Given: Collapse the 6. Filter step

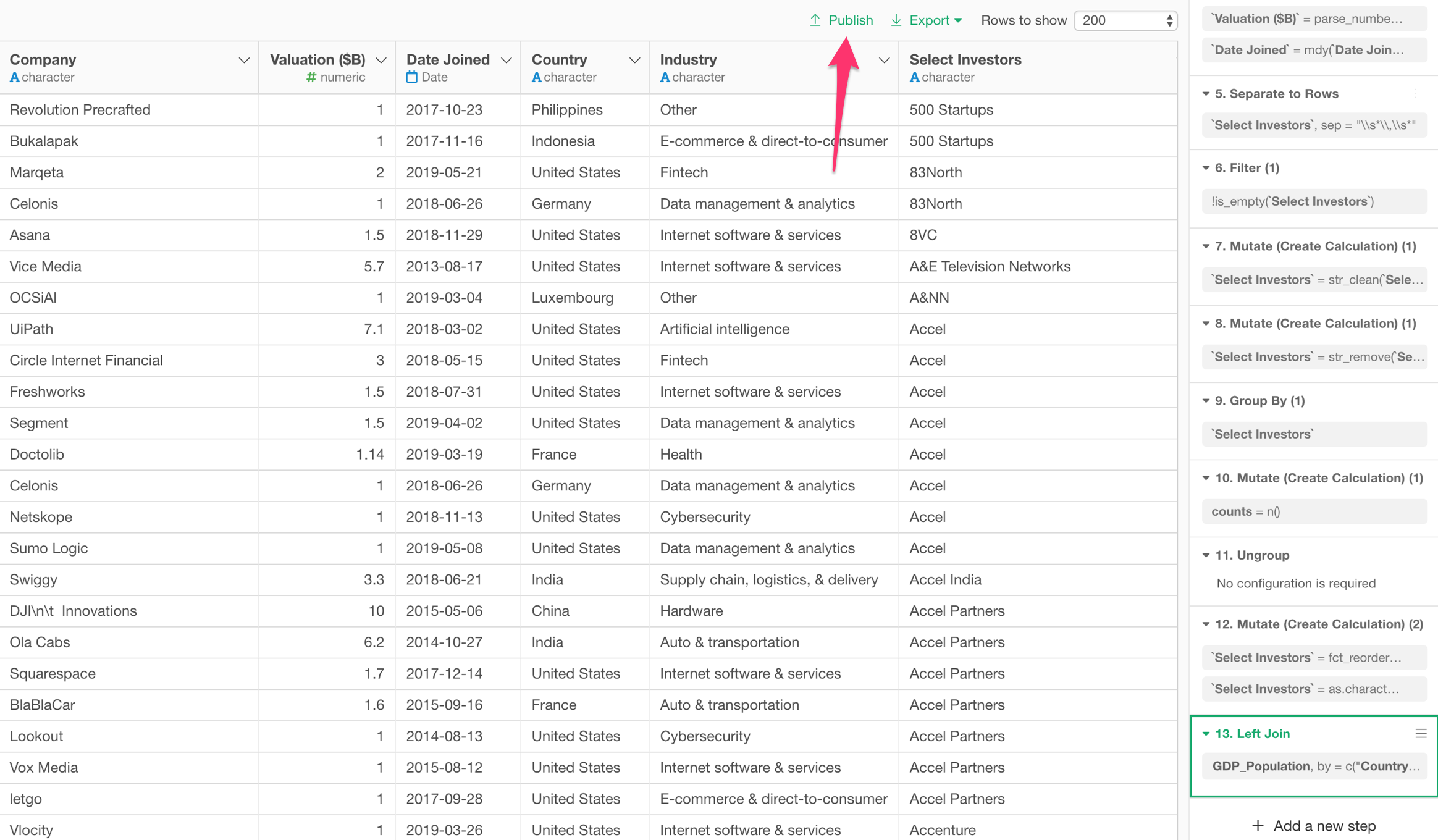Looking at the screenshot, I should [1206, 168].
